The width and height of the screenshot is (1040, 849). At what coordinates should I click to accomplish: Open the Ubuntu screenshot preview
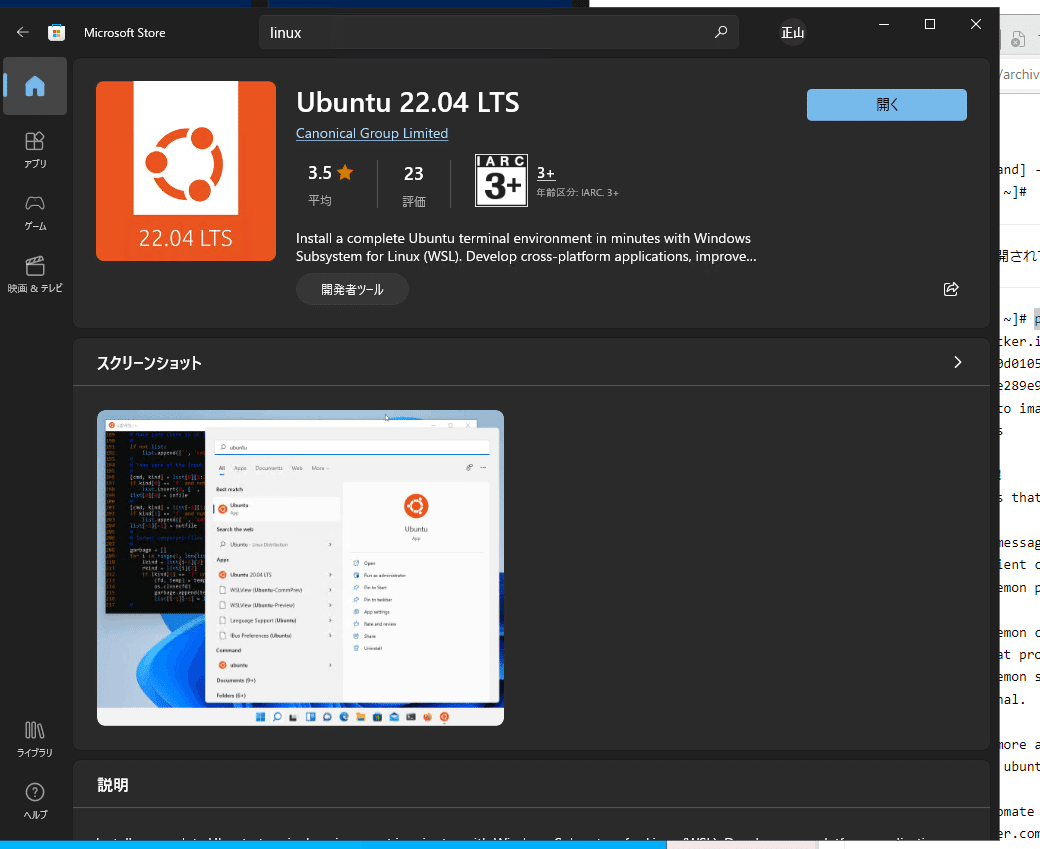300,567
